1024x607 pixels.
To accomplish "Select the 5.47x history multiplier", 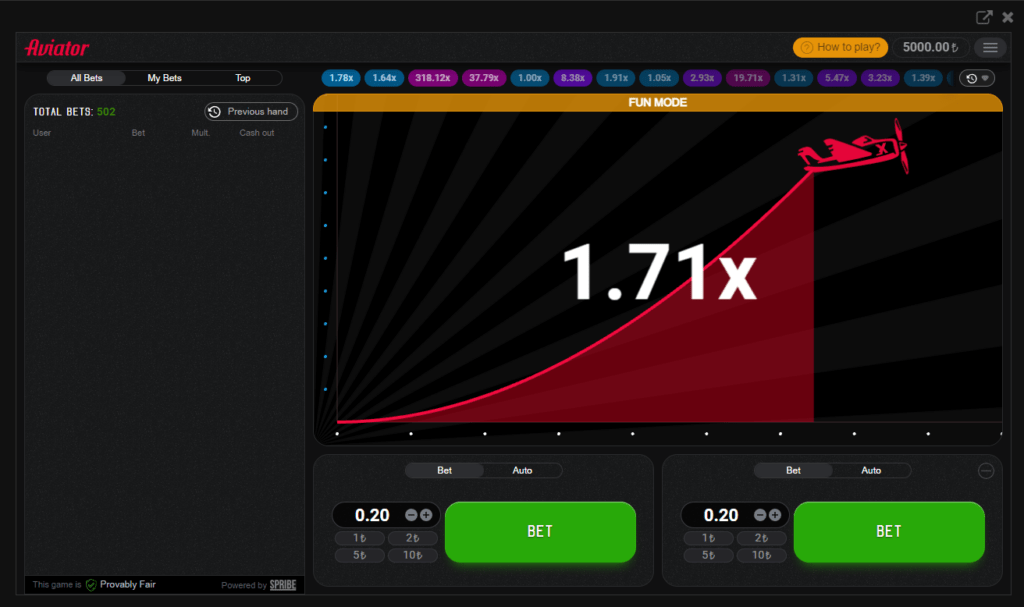I will (x=837, y=78).
